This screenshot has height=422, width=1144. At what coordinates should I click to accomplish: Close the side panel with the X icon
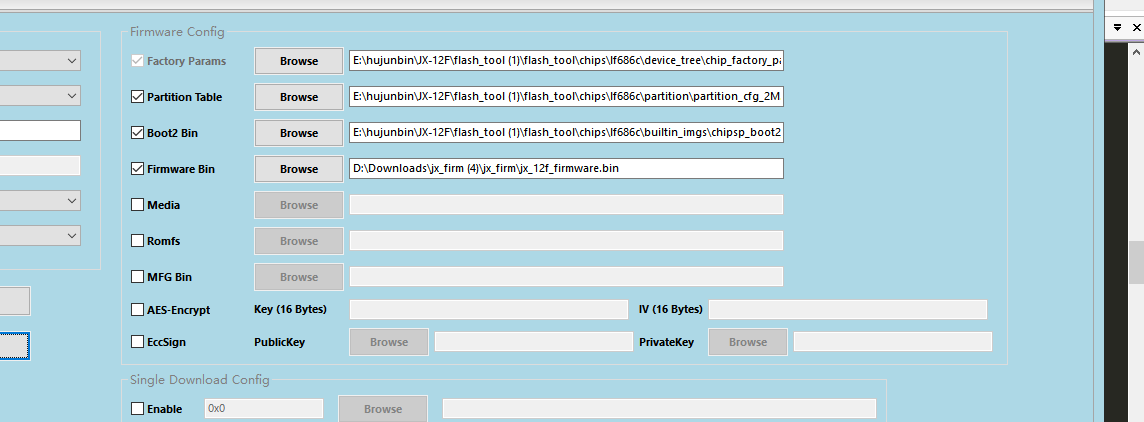tap(1138, 27)
